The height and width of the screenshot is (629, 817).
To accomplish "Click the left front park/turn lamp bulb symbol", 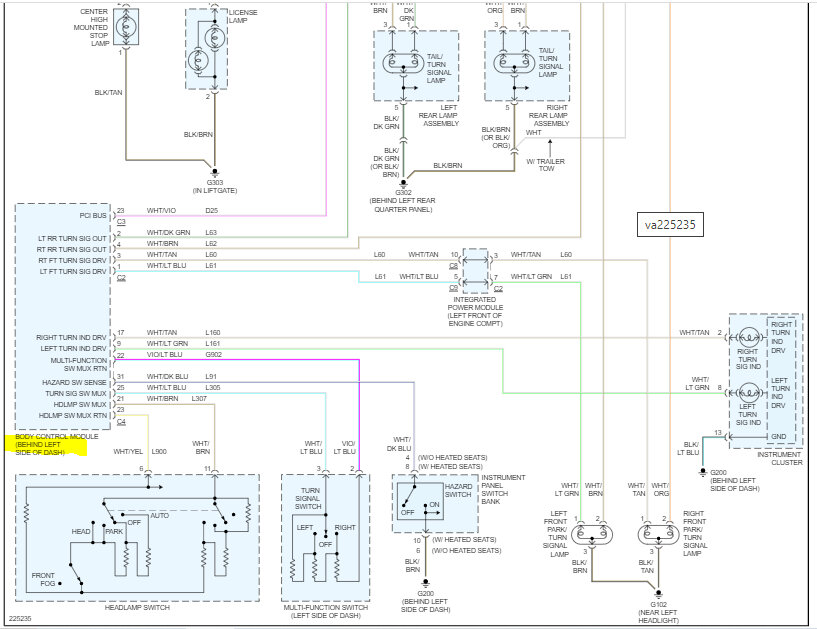I will pos(591,535).
